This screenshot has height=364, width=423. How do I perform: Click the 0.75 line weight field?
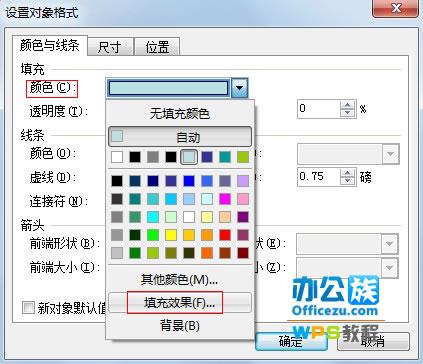[319, 176]
